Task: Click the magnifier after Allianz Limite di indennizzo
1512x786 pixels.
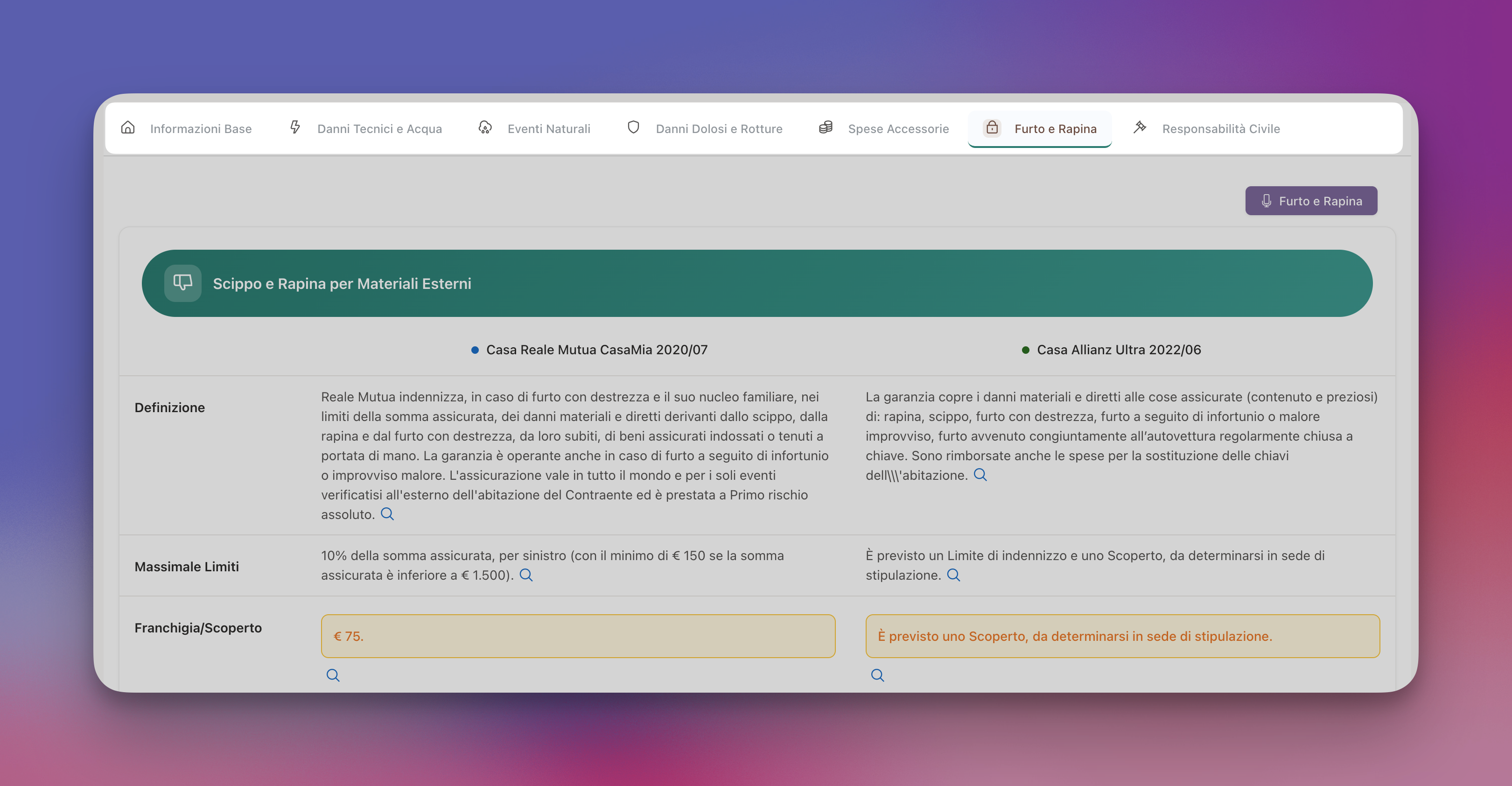Action: click(953, 575)
